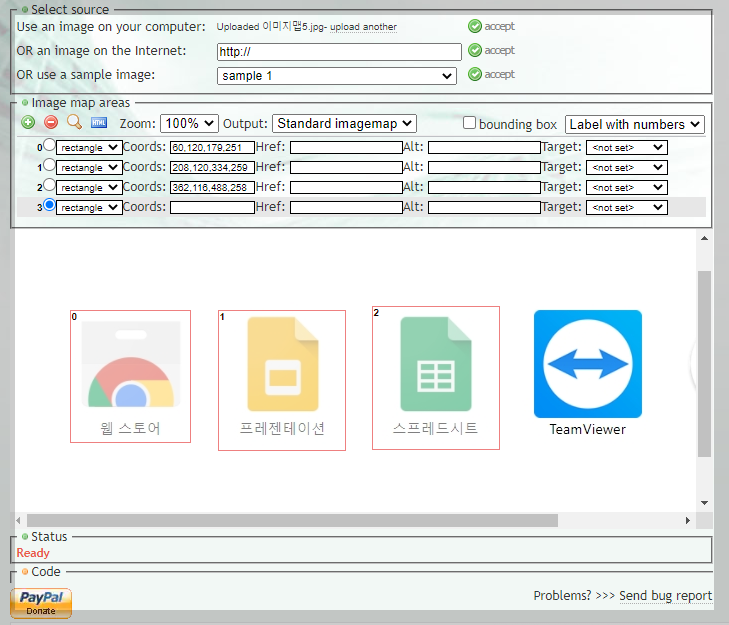Click Coords field of area 0
Viewport: 729px width, 625px height.
click(212, 147)
